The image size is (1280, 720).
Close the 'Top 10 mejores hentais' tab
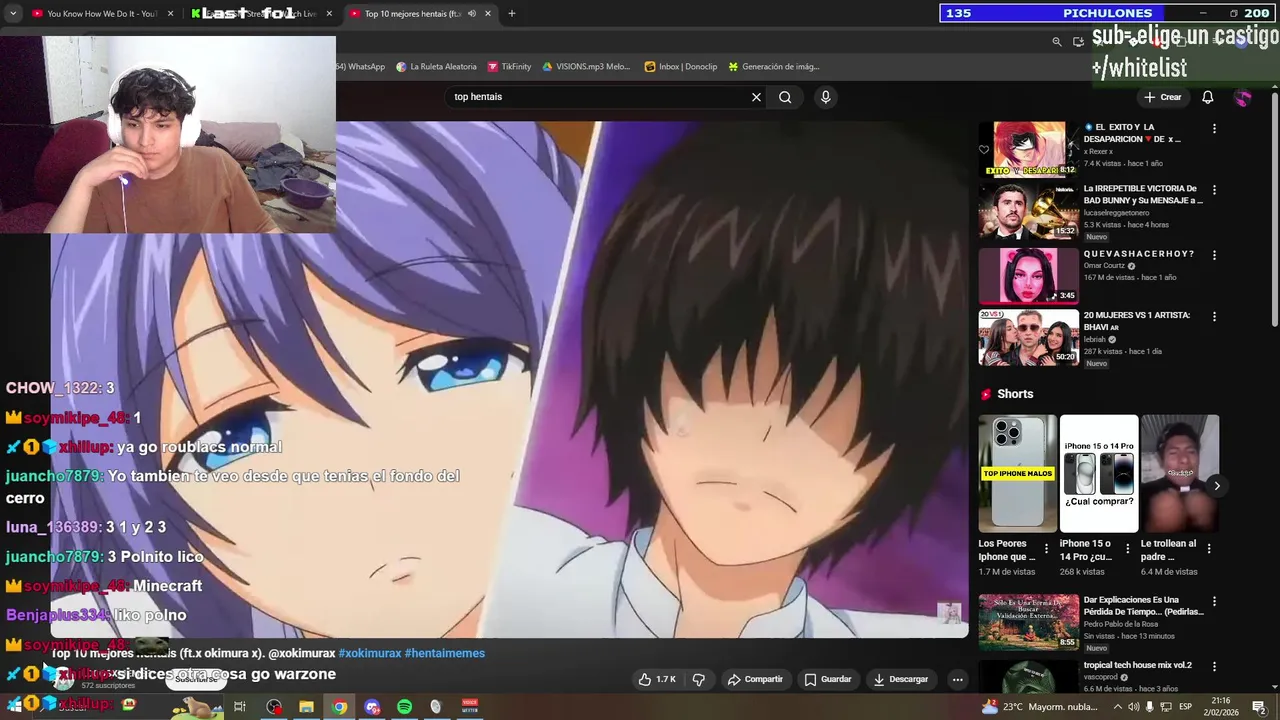pyautogui.click(x=488, y=14)
